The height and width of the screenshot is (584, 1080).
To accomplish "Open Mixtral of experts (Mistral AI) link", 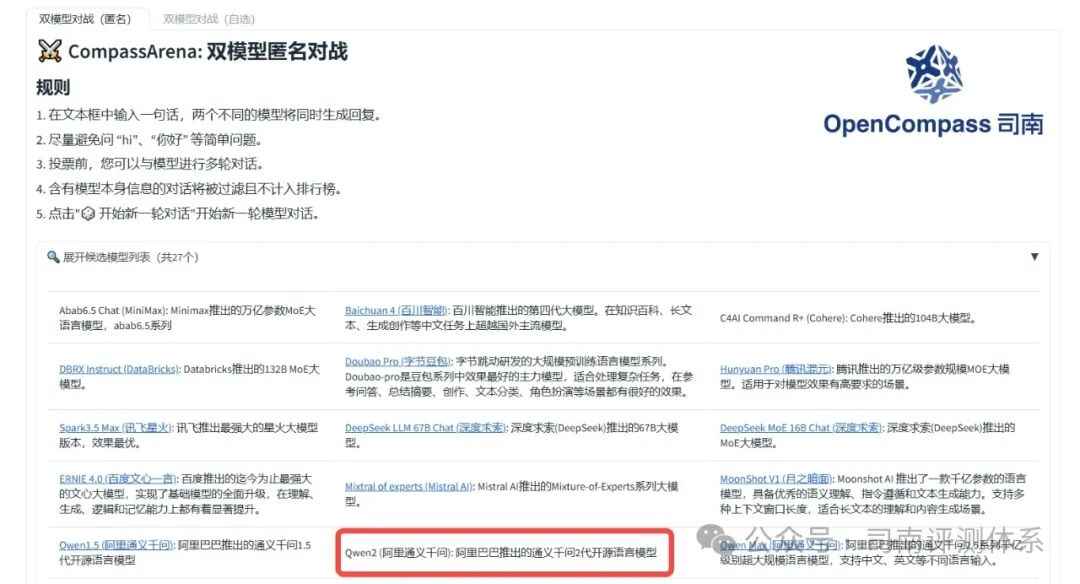I will [408, 486].
